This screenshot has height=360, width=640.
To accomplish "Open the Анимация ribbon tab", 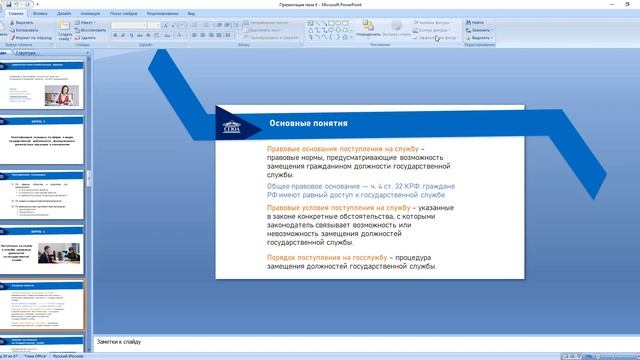I will [90, 13].
